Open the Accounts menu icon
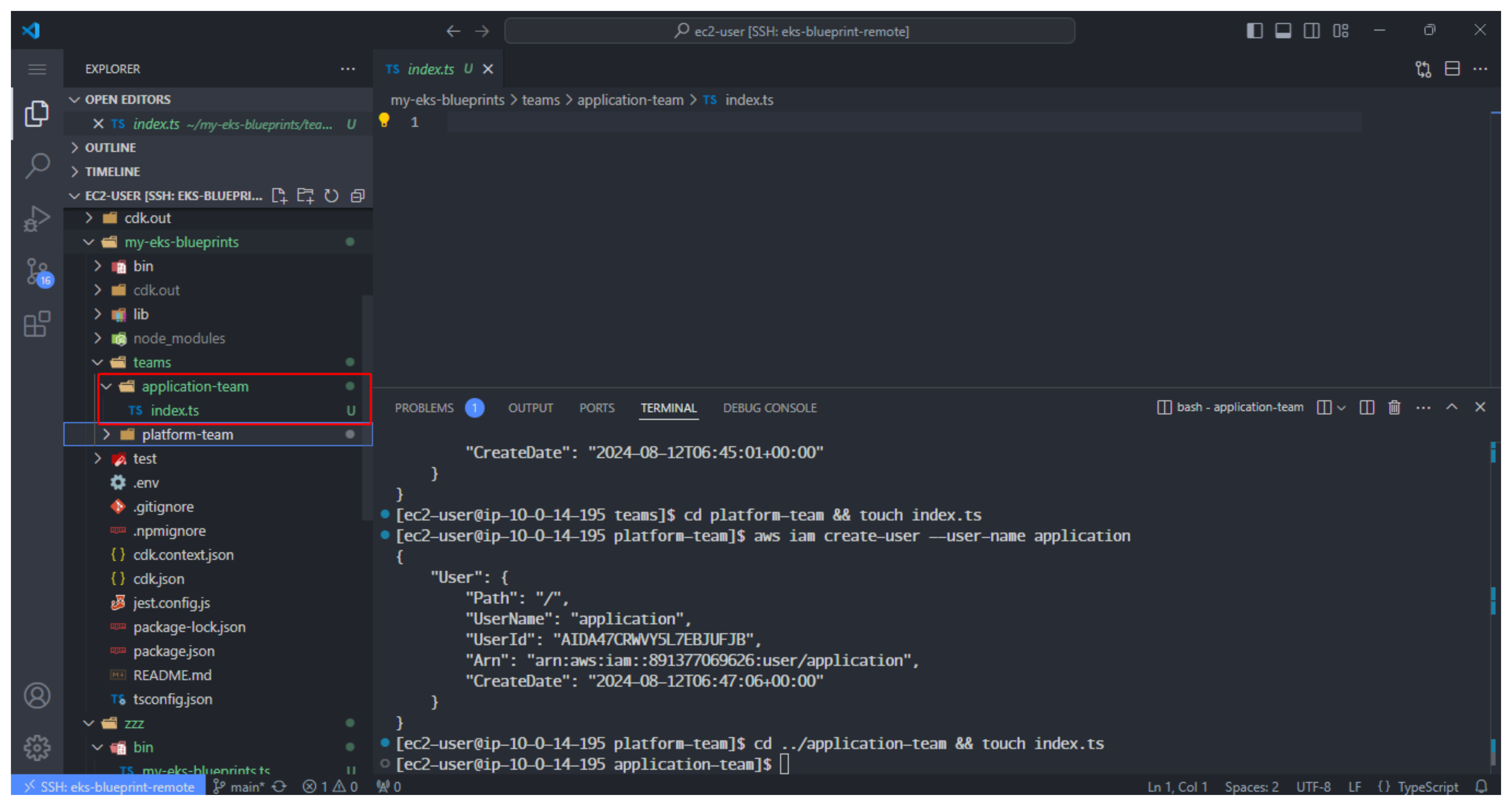The image size is (1512, 807). coord(36,695)
